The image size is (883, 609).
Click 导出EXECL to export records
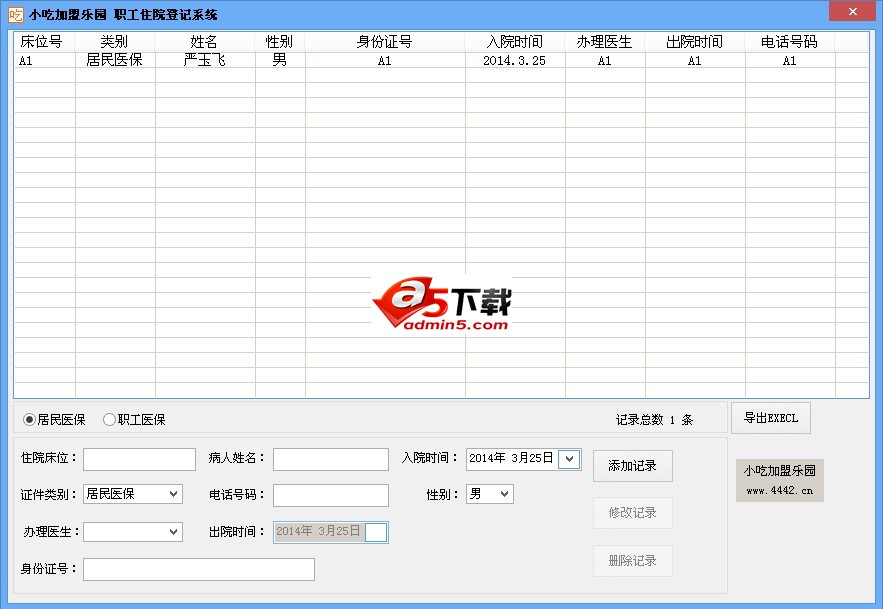[x=770, y=418]
